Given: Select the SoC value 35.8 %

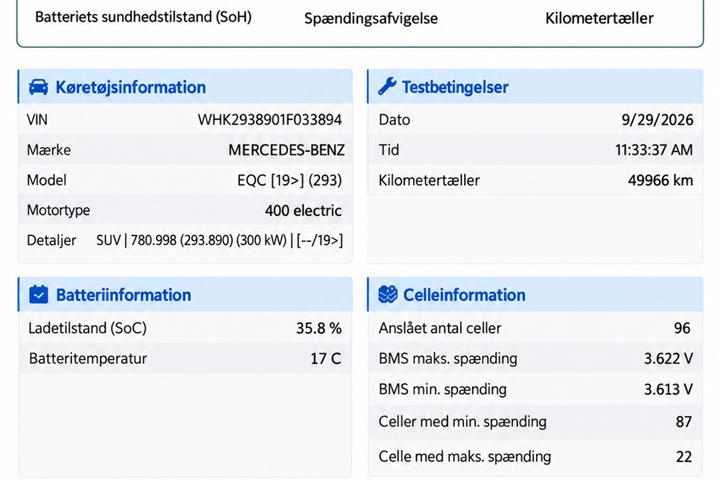Looking at the screenshot, I should (x=319, y=328).
